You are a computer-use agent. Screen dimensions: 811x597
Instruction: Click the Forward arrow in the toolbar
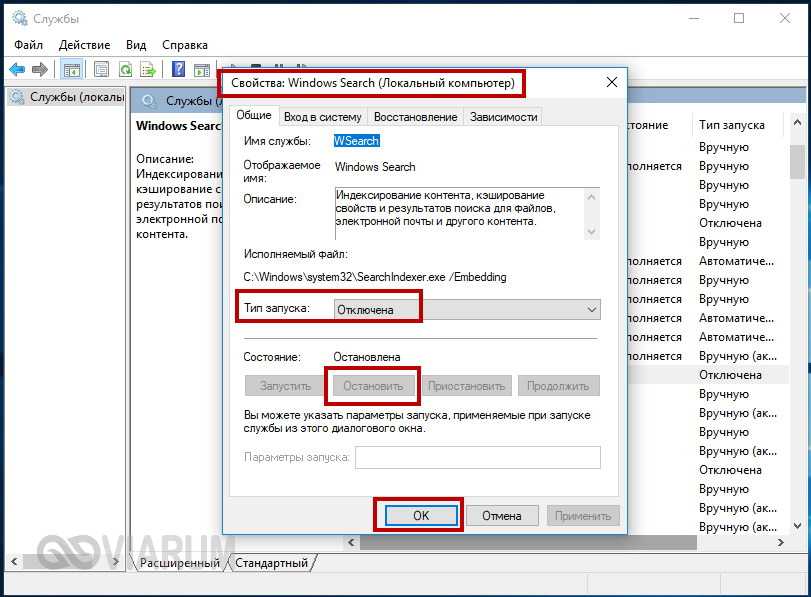[40, 69]
